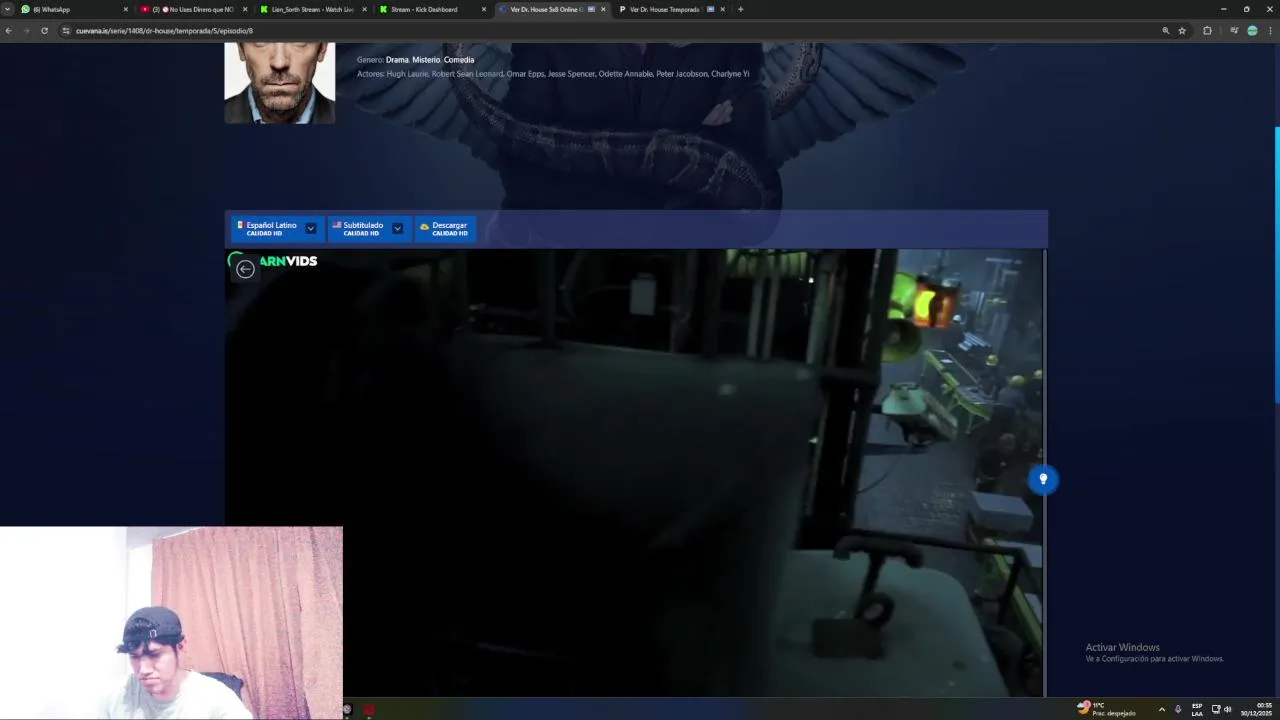Expand the Español Latino quality dropdown

click(x=311, y=228)
